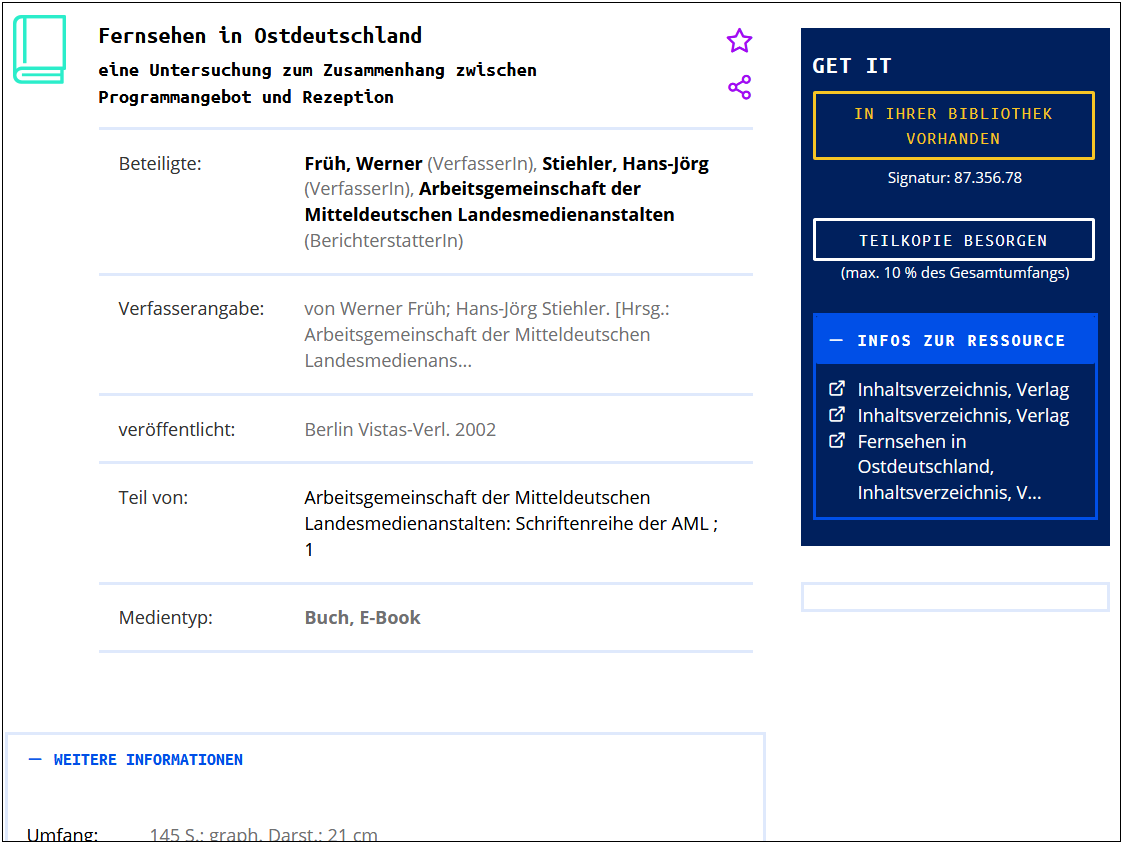This screenshot has width=1123, height=844.
Task: Open the share icon for this record
Action: tap(739, 87)
